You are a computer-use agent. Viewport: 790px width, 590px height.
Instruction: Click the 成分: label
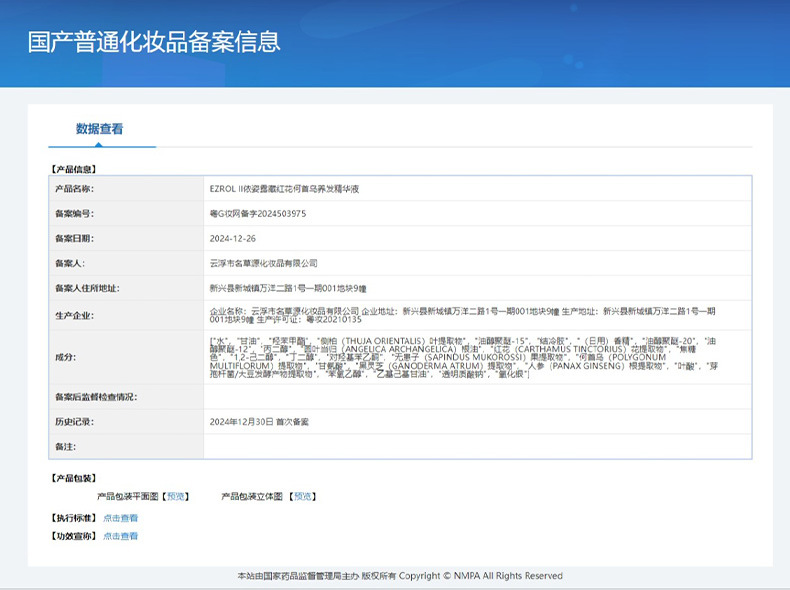coord(65,357)
